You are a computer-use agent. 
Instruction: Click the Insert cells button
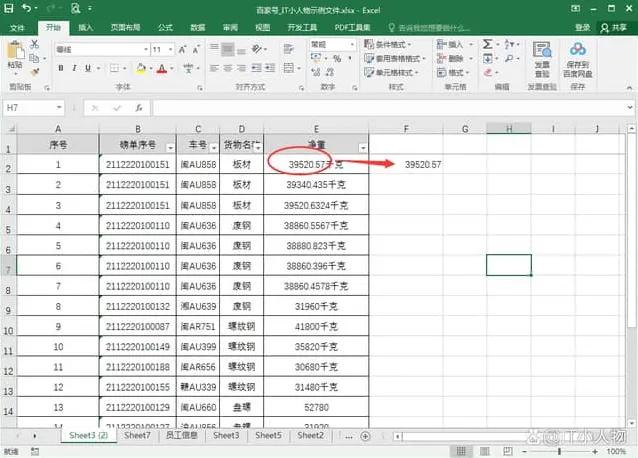coord(450,44)
